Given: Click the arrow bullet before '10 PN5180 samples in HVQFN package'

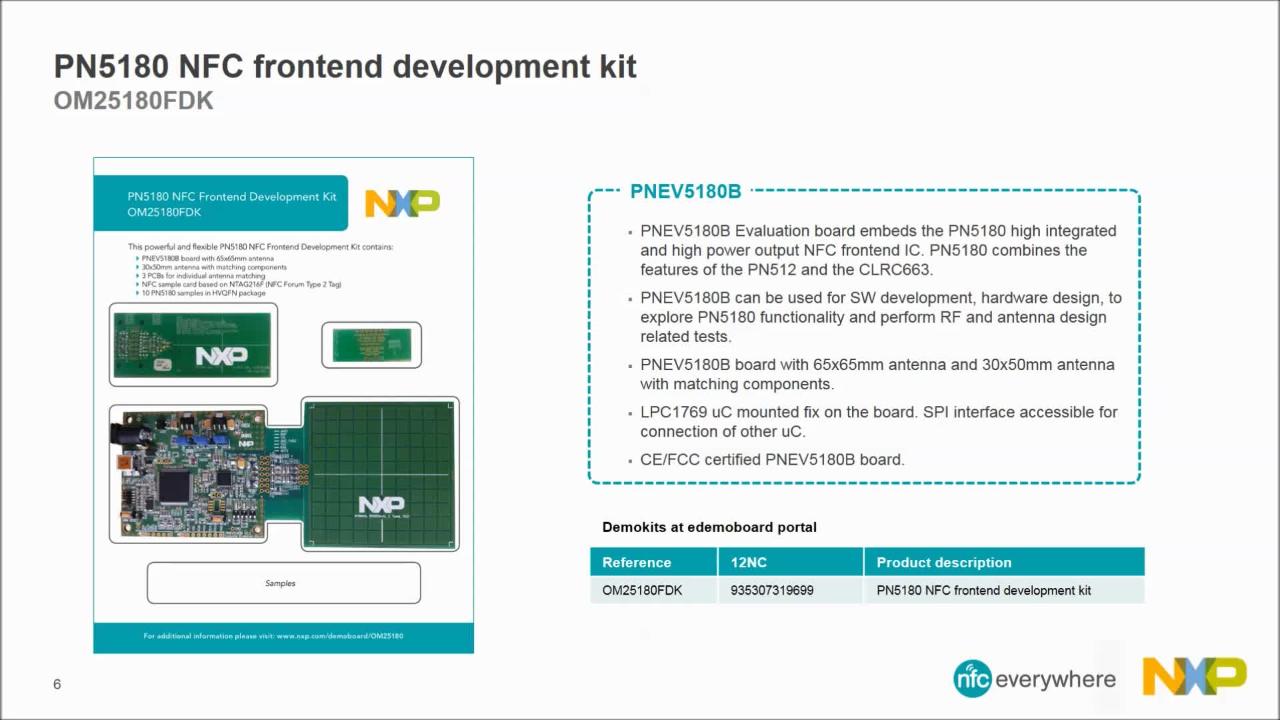Looking at the screenshot, I should coord(136,293).
